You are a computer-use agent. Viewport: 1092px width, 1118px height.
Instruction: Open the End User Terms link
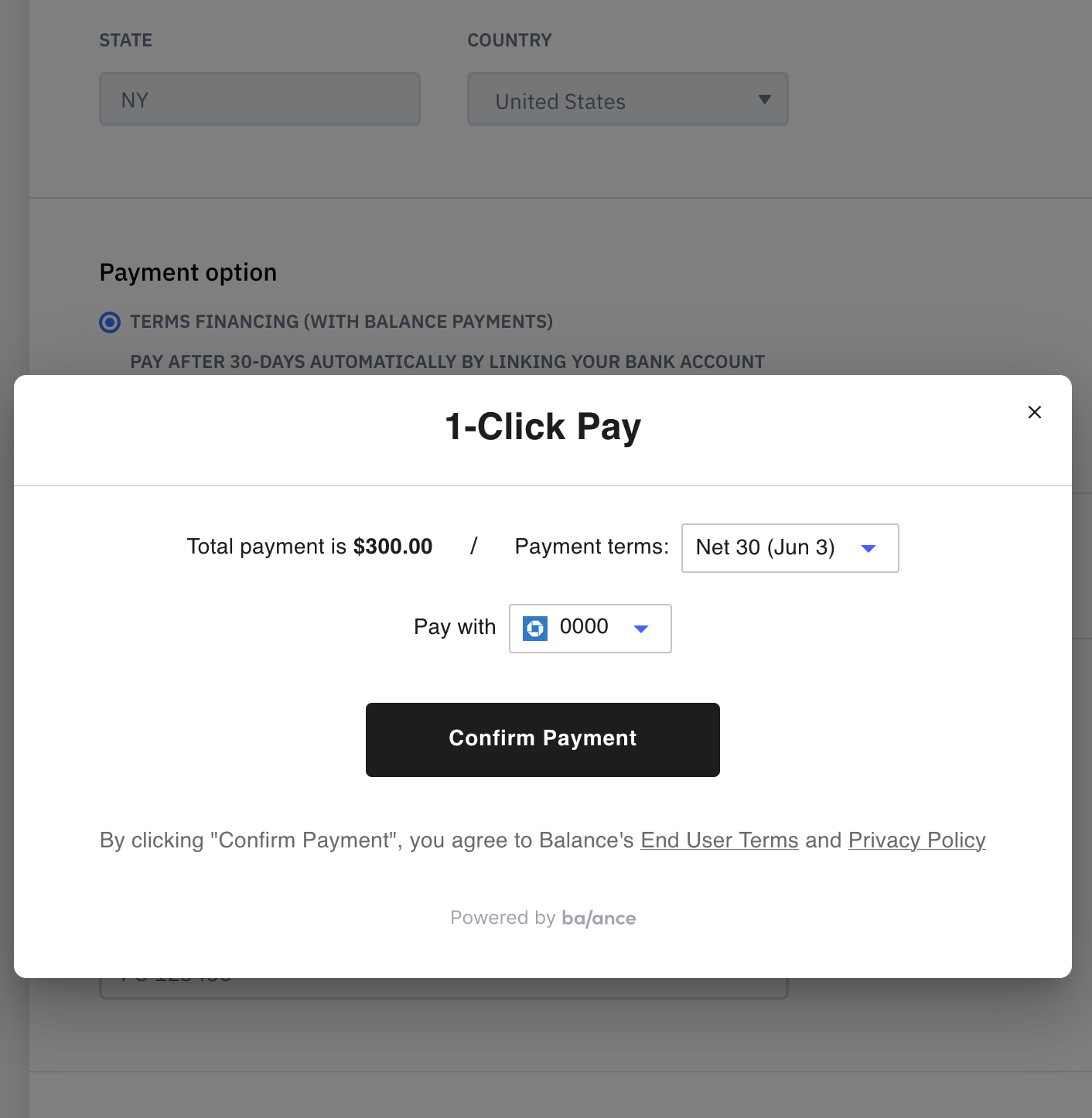(x=719, y=840)
